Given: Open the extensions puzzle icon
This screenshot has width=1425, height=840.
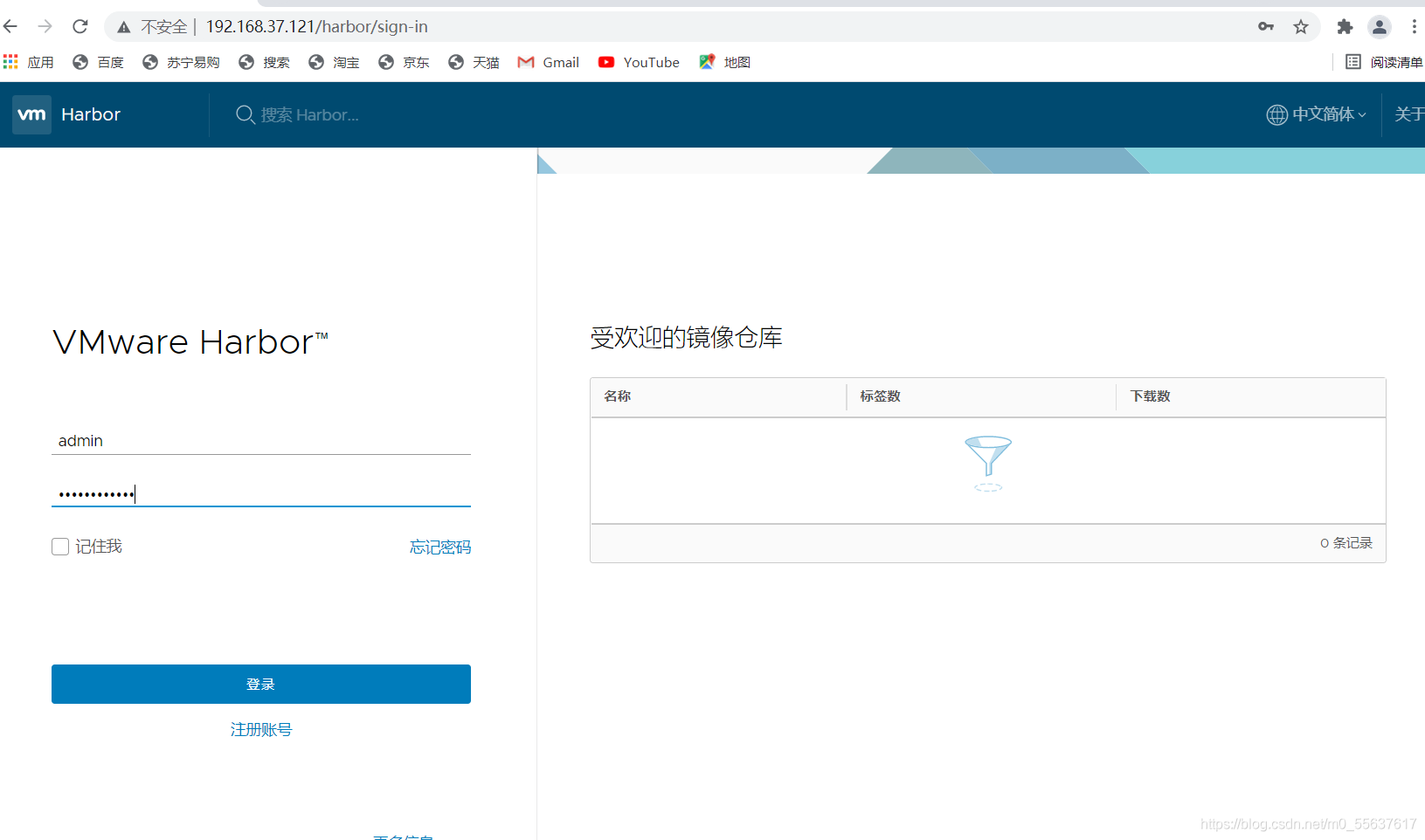Looking at the screenshot, I should tap(1345, 27).
